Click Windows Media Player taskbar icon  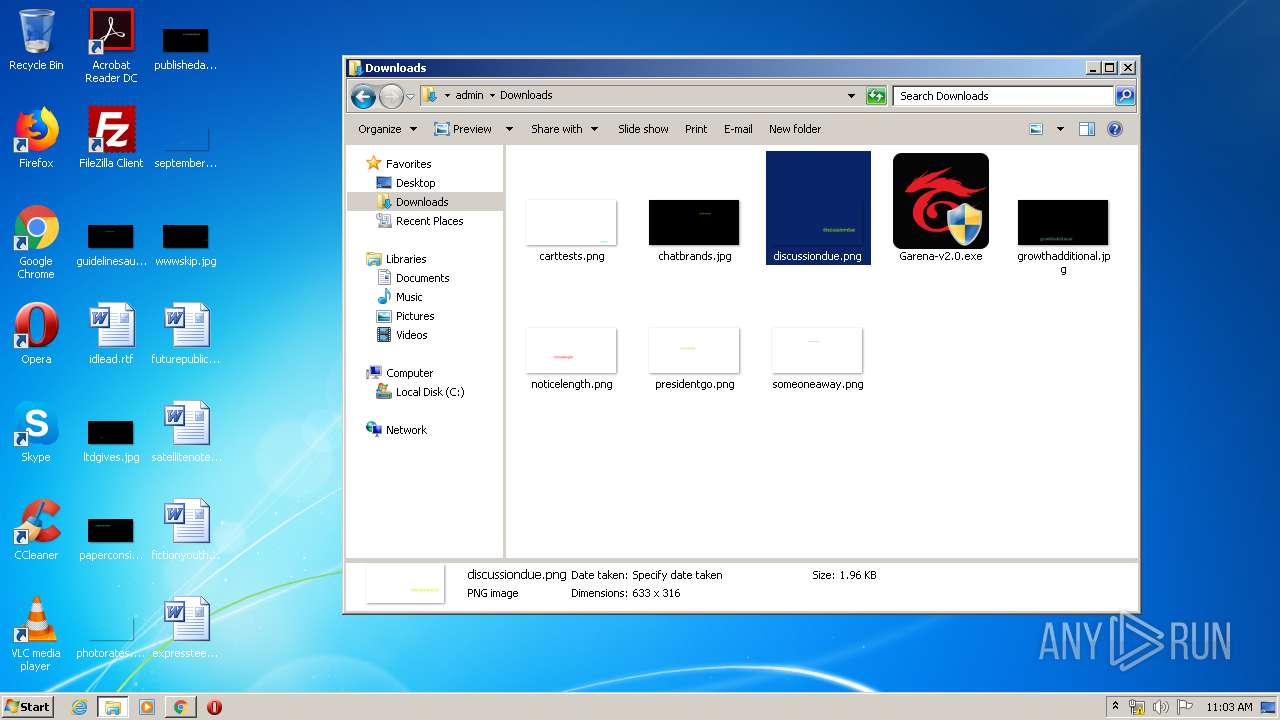click(147, 707)
